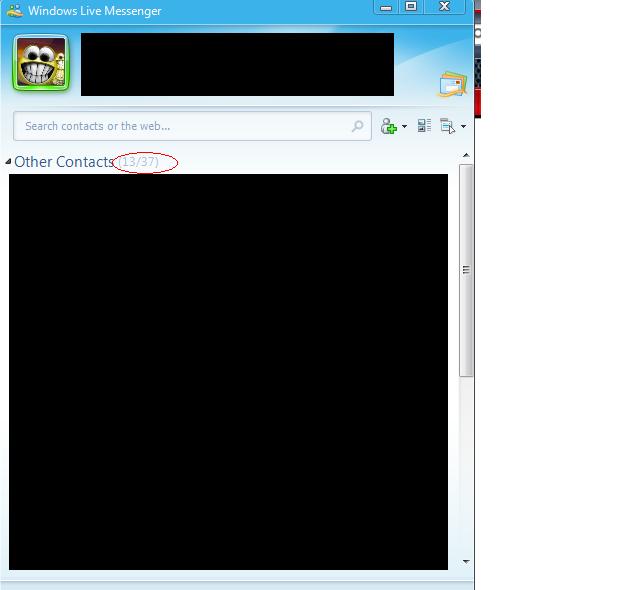Click the vertical scrollbar thumb
This screenshot has width=640, height=590.
pyautogui.click(x=466, y=270)
